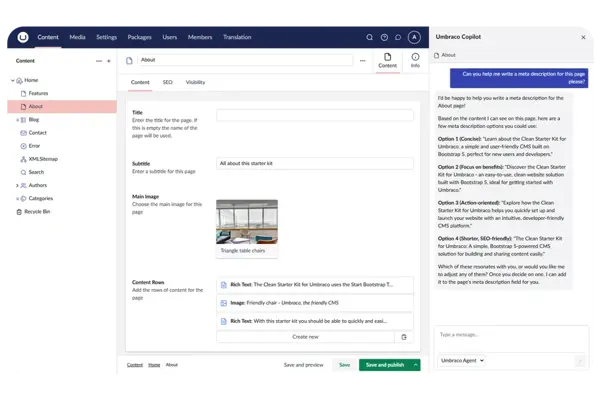Open the search magnifier in header
The image size is (600, 401).
(x=369, y=37)
